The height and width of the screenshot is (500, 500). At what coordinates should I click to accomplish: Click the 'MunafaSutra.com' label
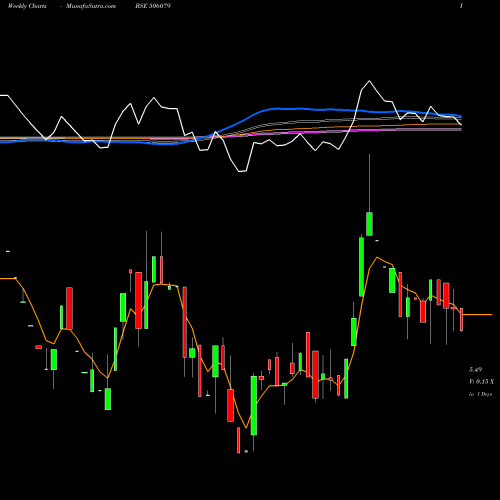tap(91, 6)
